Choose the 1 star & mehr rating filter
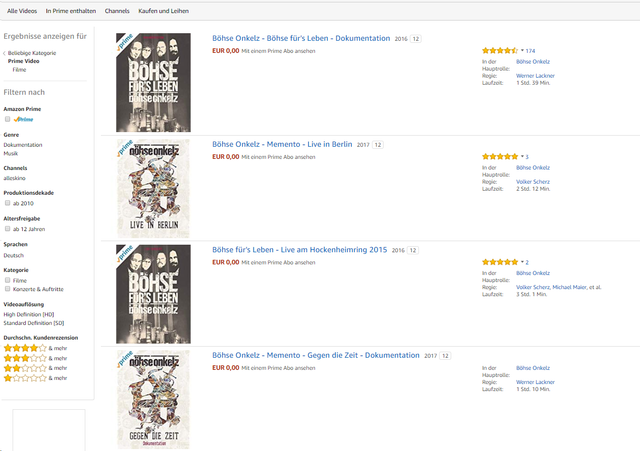640x451 pixels. pyautogui.click(x=24, y=378)
